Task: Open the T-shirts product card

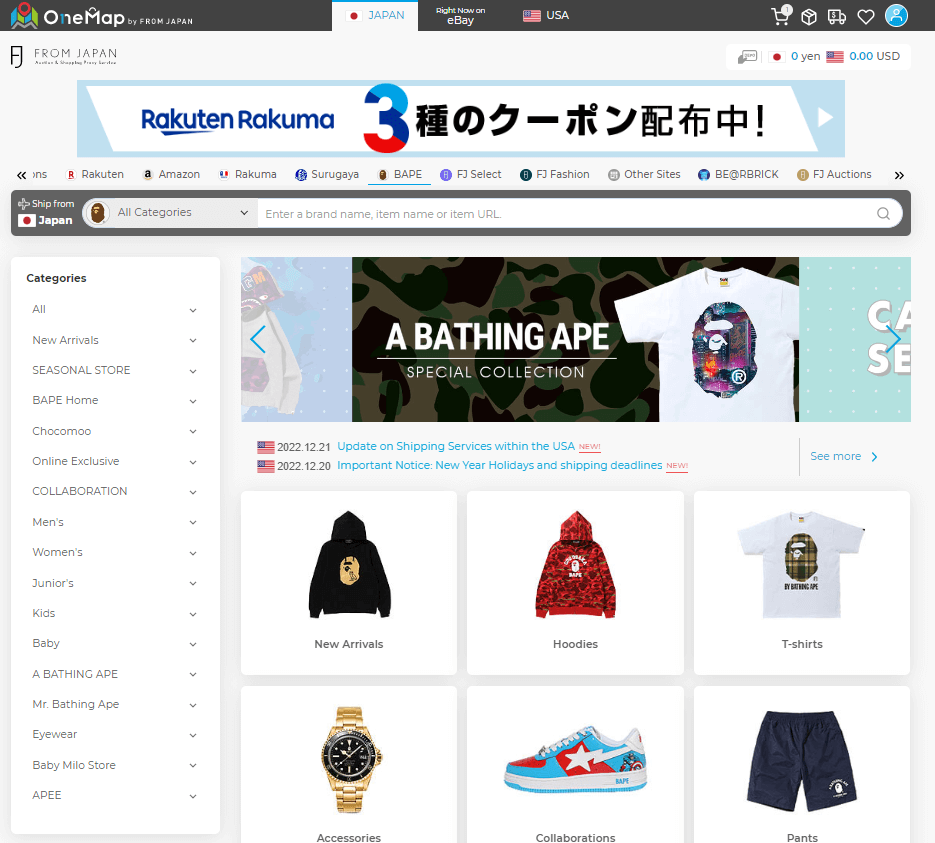Action: 802,582
